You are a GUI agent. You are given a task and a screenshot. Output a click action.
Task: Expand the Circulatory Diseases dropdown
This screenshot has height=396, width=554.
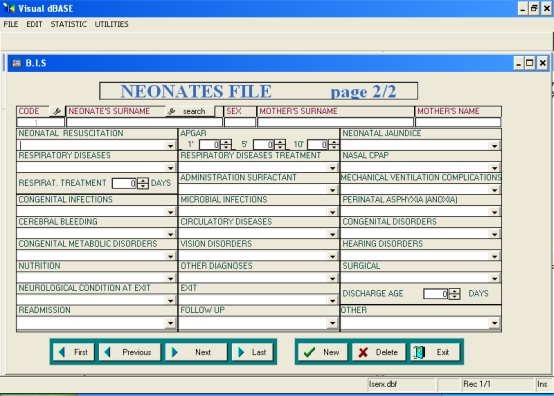coord(332,234)
